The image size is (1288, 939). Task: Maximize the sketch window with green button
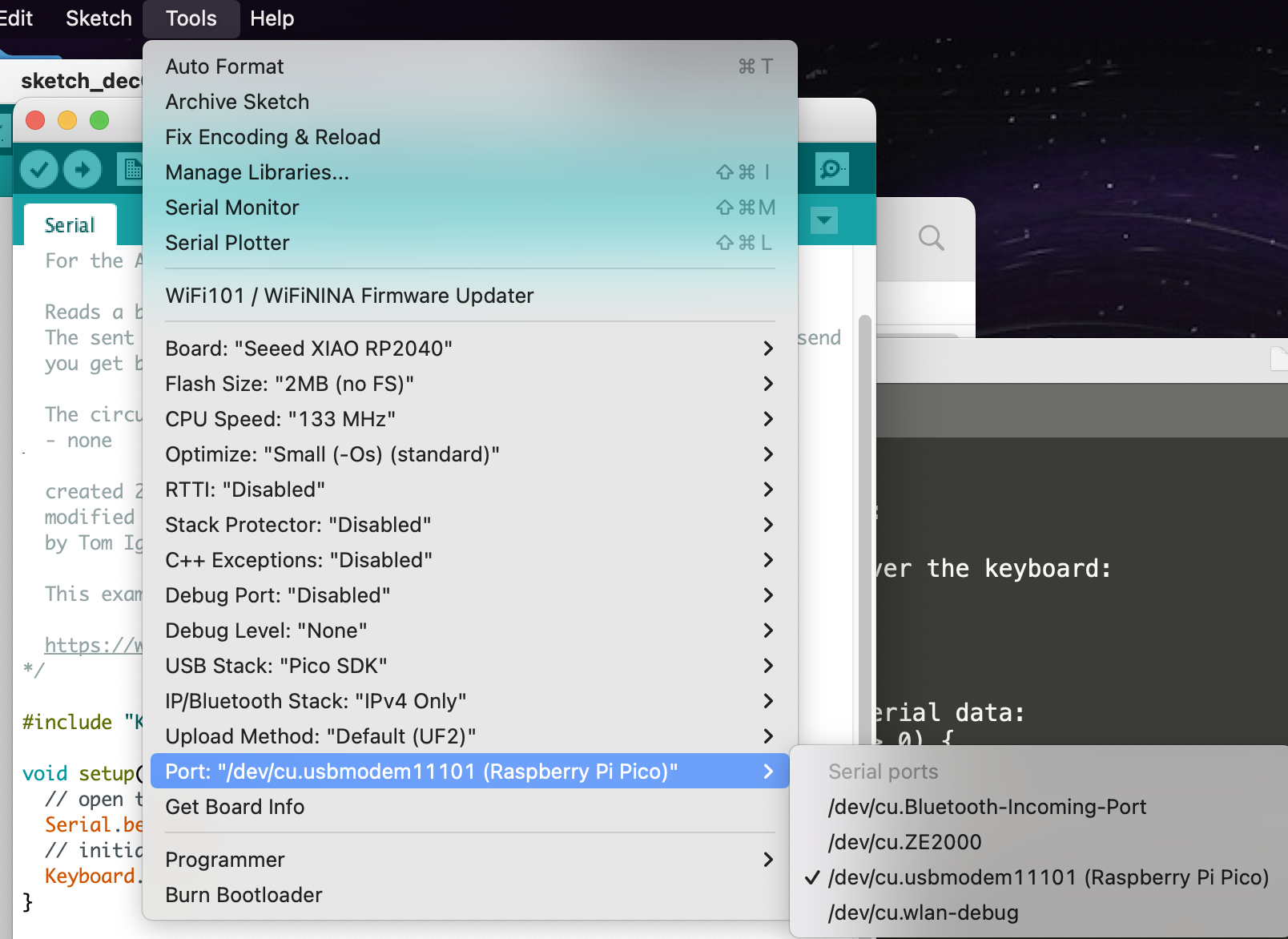coord(99,120)
